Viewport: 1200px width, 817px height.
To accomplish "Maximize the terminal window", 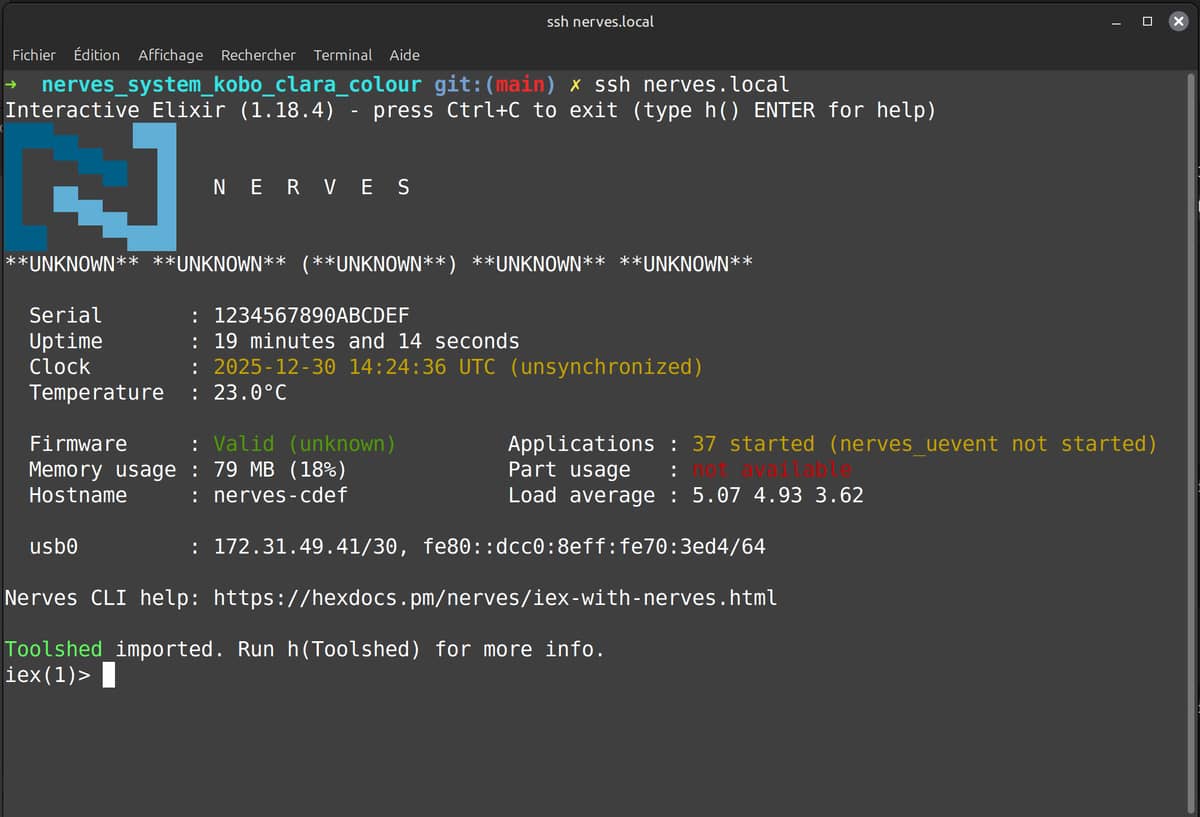I will [1147, 21].
